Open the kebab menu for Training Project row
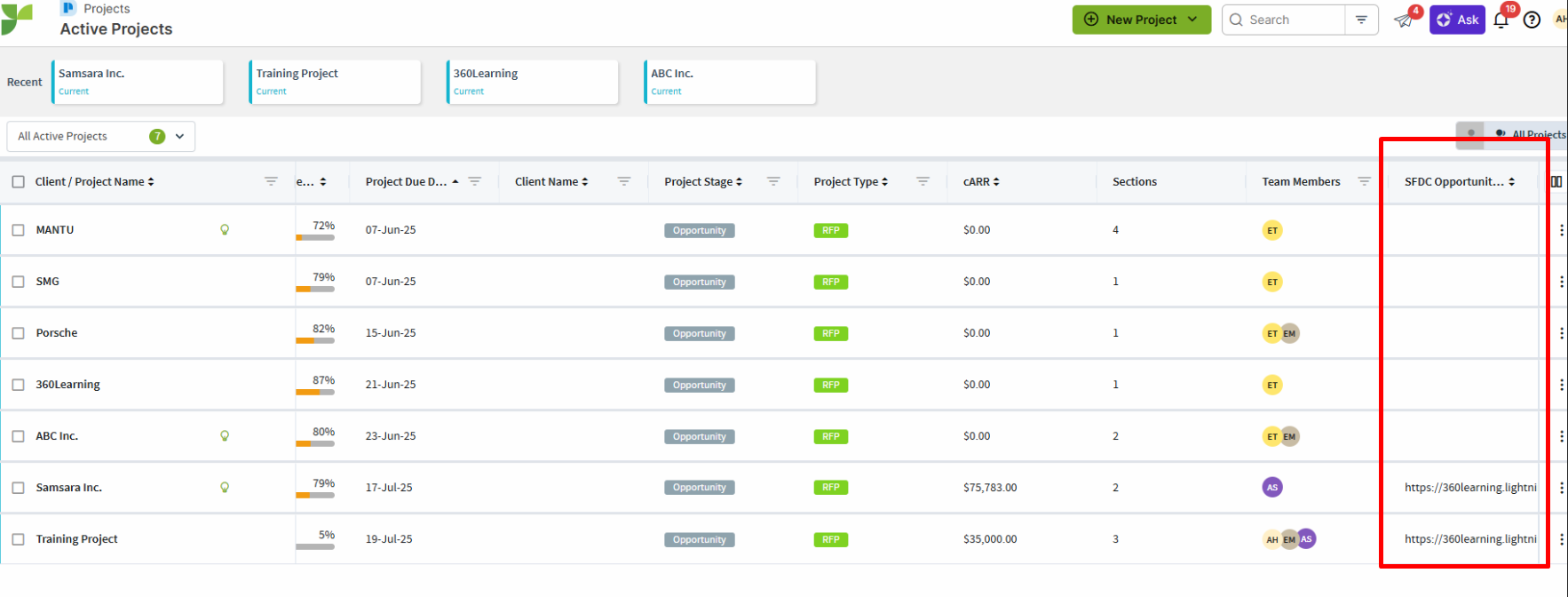This screenshot has width=1568, height=597. point(1561,539)
